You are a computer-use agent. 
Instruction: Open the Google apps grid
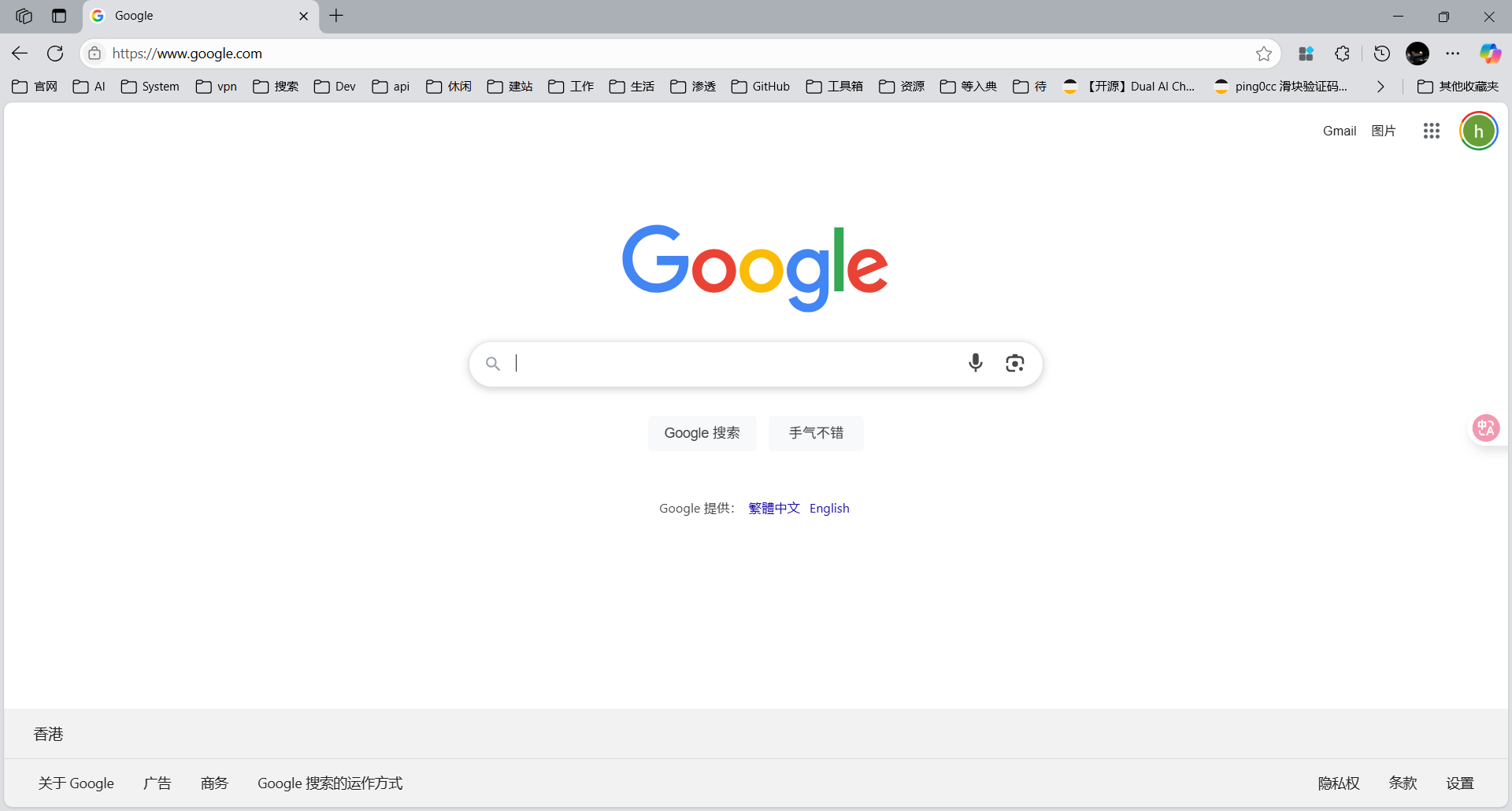pyautogui.click(x=1432, y=131)
